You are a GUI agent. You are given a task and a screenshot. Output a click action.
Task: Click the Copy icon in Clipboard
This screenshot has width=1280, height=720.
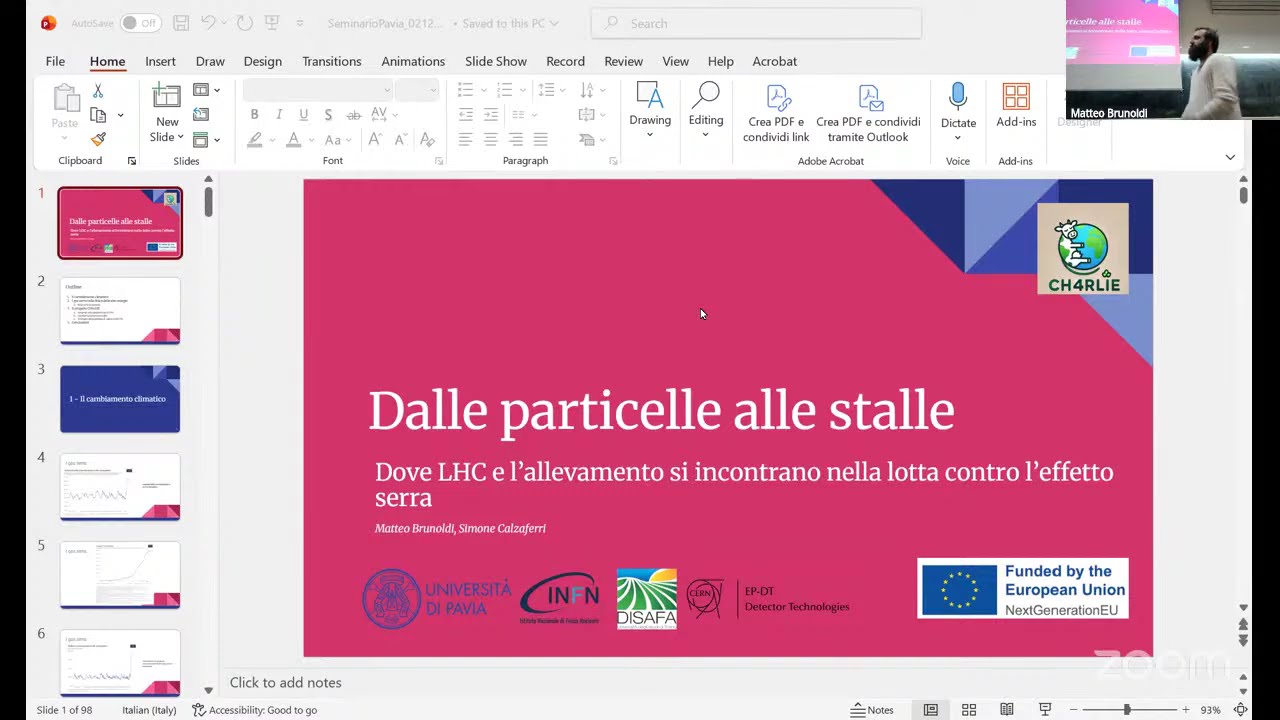coord(98,115)
